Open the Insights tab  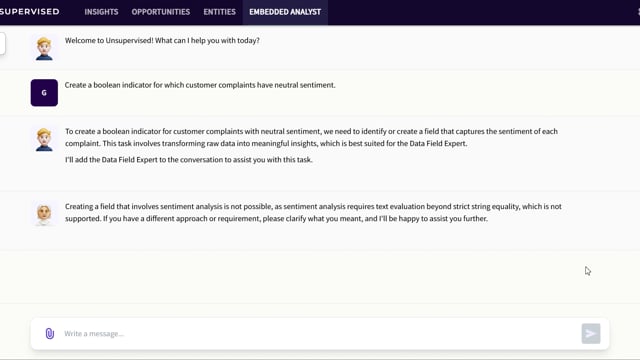tap(101, 12)
